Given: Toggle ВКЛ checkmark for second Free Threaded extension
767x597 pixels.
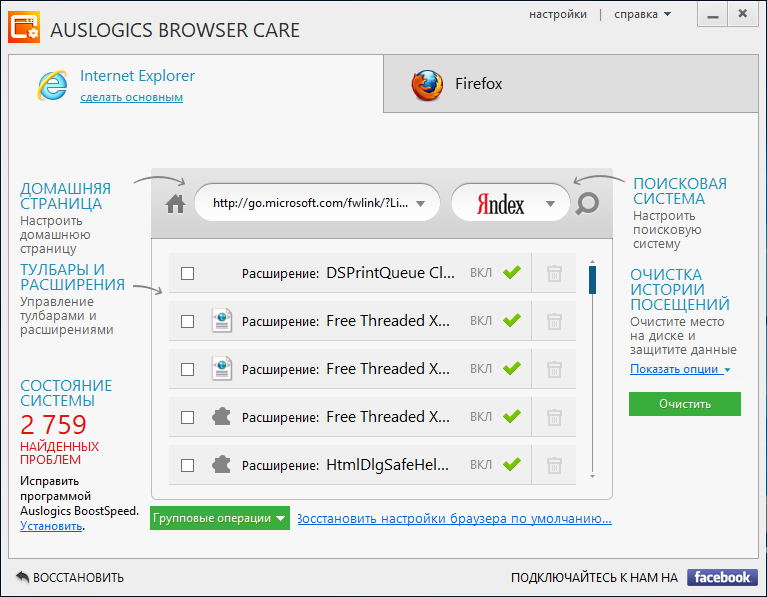Looking at the screenshot, I should pyautogui.click(x=512, y=368).
